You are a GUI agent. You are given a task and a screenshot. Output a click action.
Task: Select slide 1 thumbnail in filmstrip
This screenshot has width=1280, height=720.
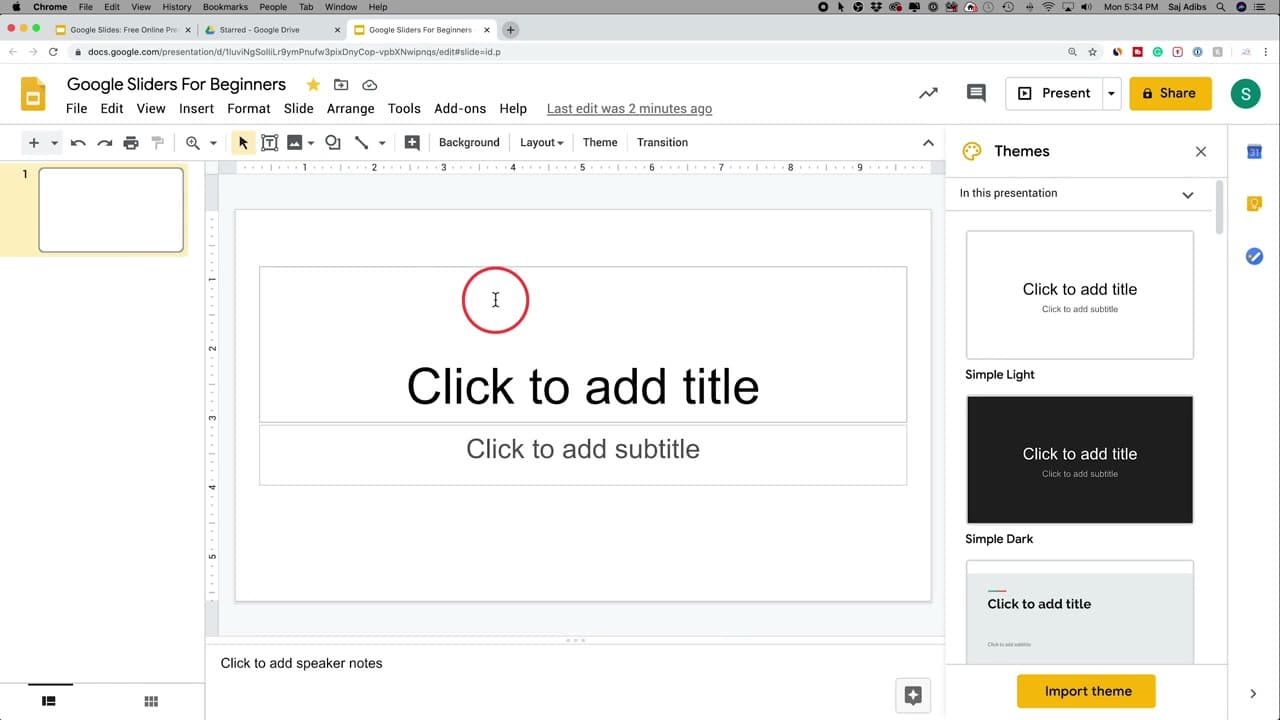click(x=111, y=209)
